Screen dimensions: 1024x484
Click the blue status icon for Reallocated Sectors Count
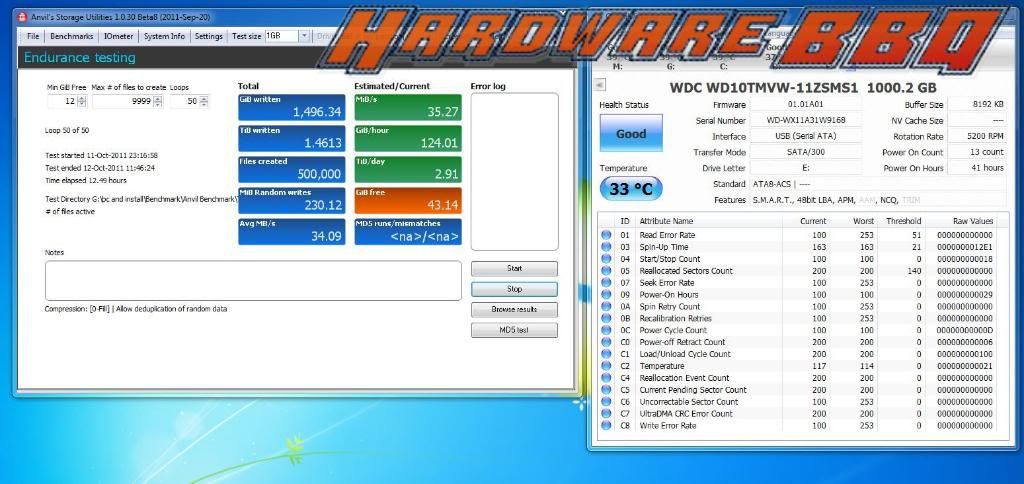click(x=606, y=270)
